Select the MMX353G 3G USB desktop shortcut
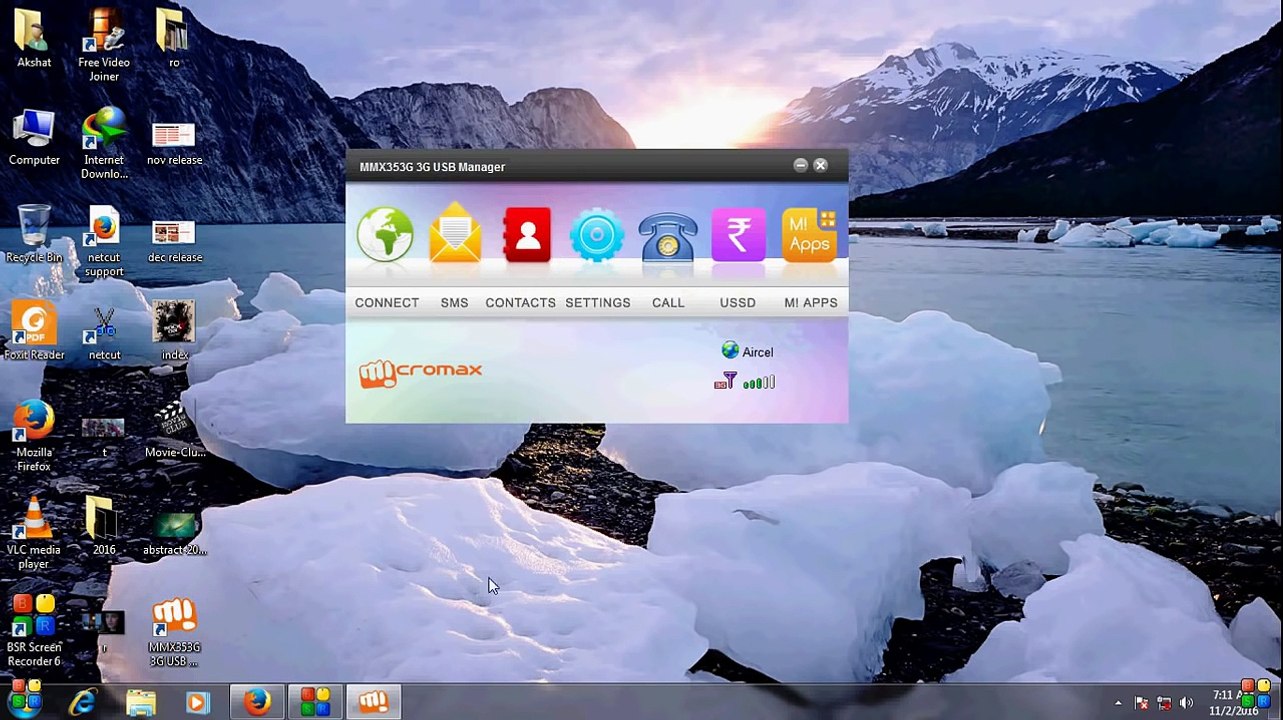 click(174, 633)
